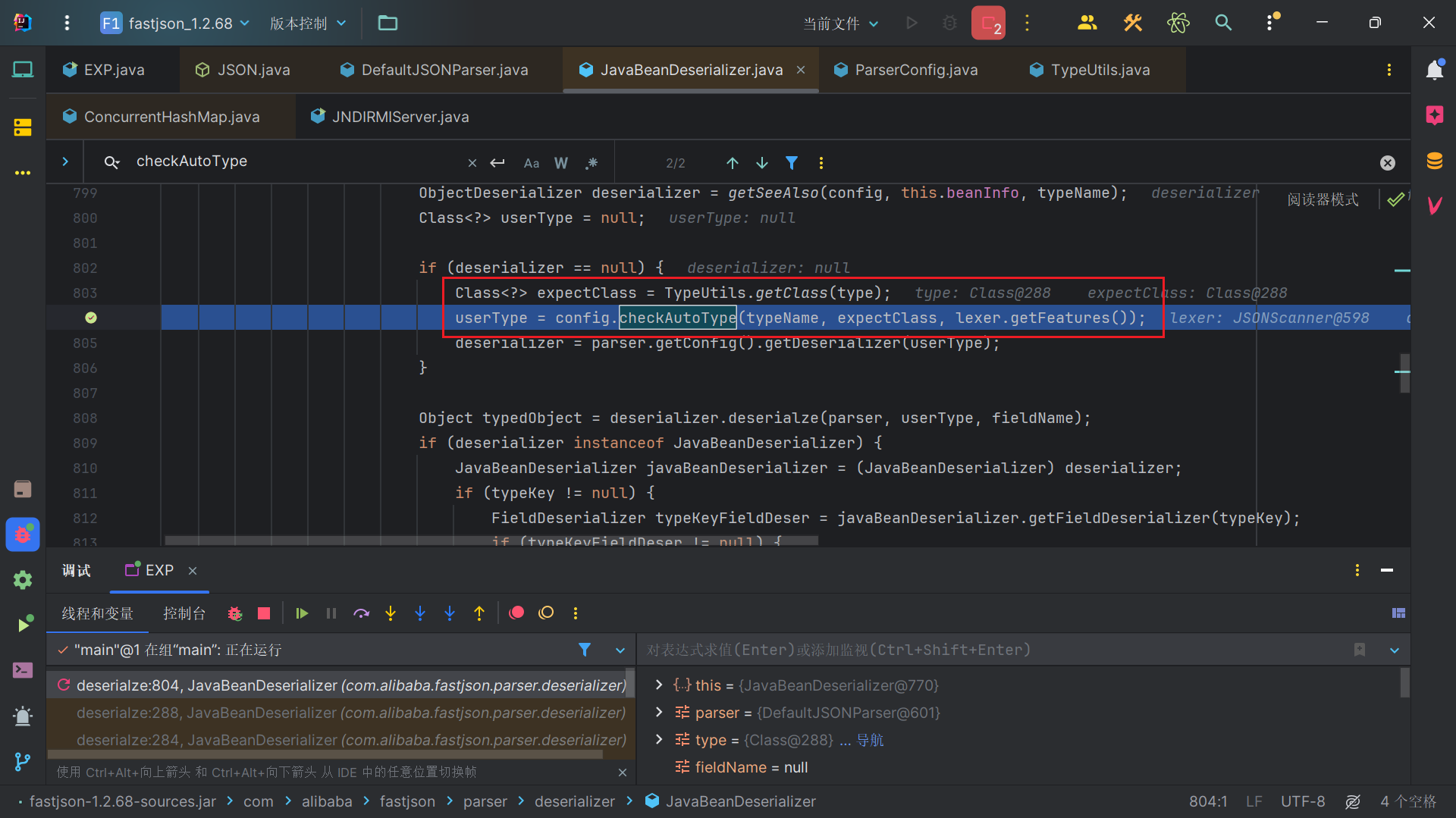Open the 当前文件 run configuration dropdown
This screenshot has width=1456, height=818.
point(841,24)
